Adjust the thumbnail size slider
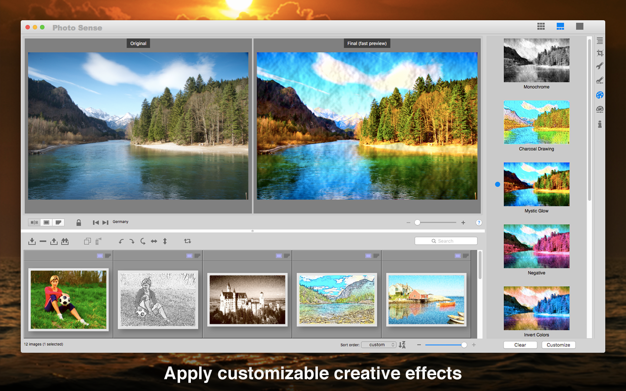The width and height of the screenshot is (626, 391). [x=446, y=345]
